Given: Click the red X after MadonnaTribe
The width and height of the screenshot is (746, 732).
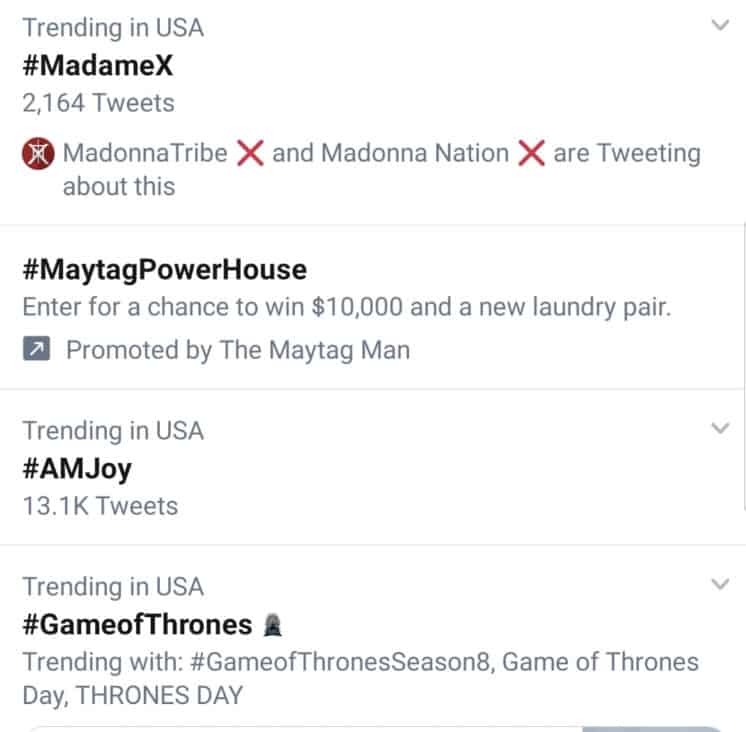Looking at the screenshot, I should click(x=249, y=154).
